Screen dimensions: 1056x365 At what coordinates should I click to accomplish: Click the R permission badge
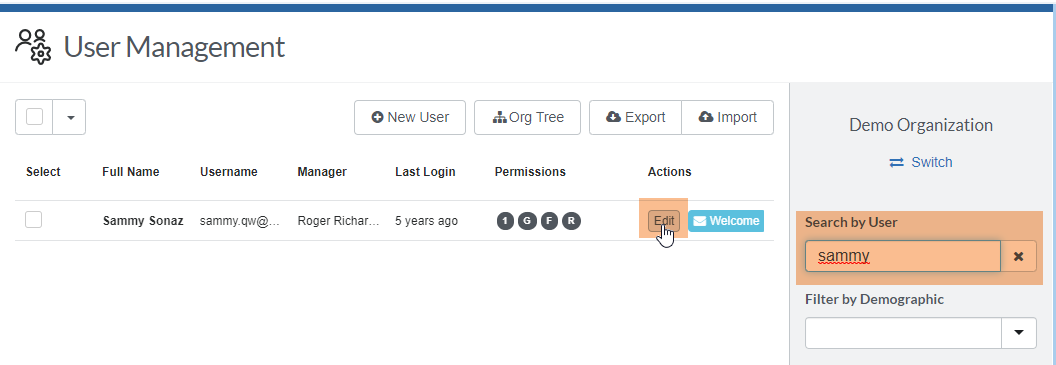click(572, 221)
